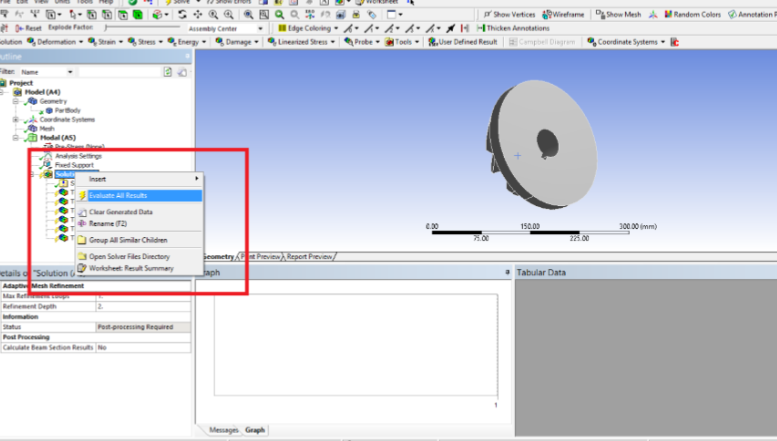This screenshot has width=777, height=441.
Task: Select Clear Generated Data menu entry
Action: click(120, 212)
